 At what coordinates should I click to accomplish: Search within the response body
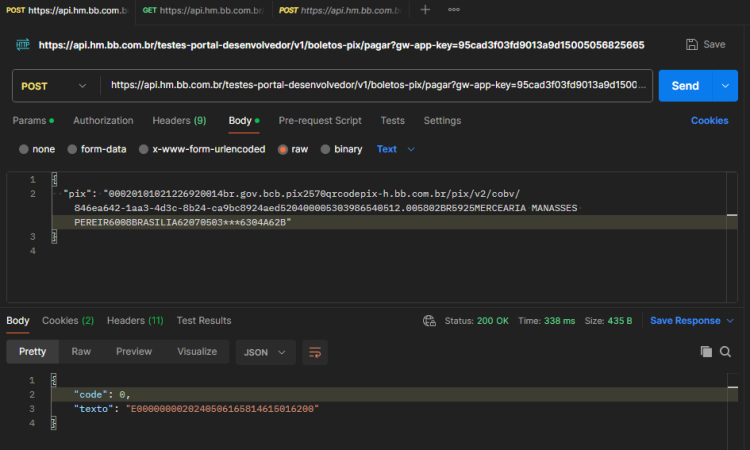pyautogui.click(x=725, y=352)
